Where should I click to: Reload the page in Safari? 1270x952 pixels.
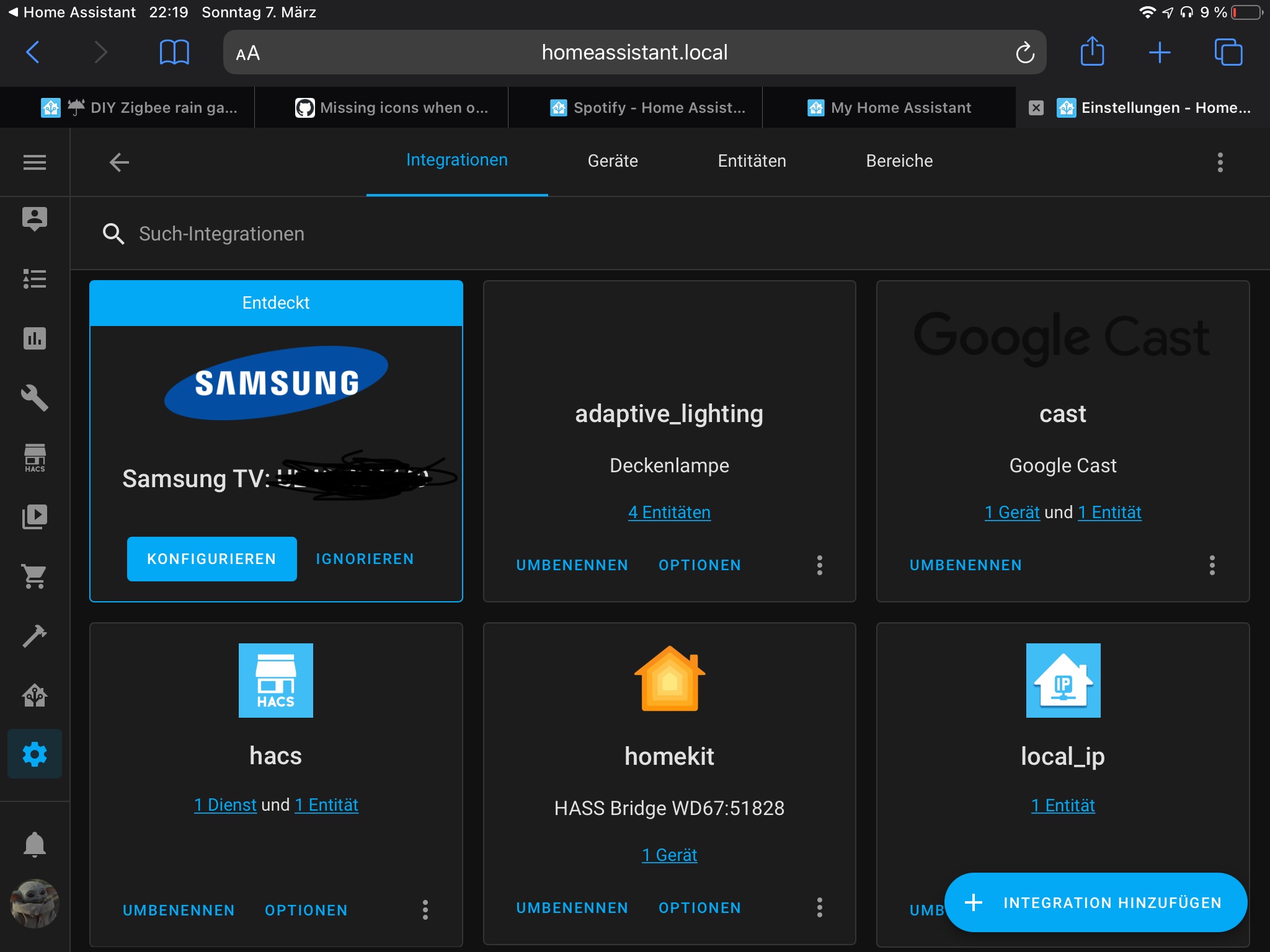[1024, 53]
